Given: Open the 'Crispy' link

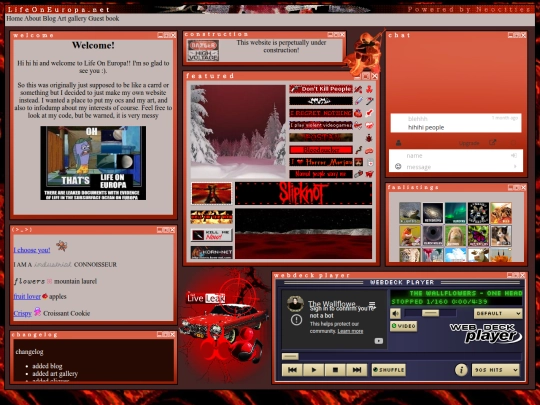Looking at the screenshot, I should (23, 313).
